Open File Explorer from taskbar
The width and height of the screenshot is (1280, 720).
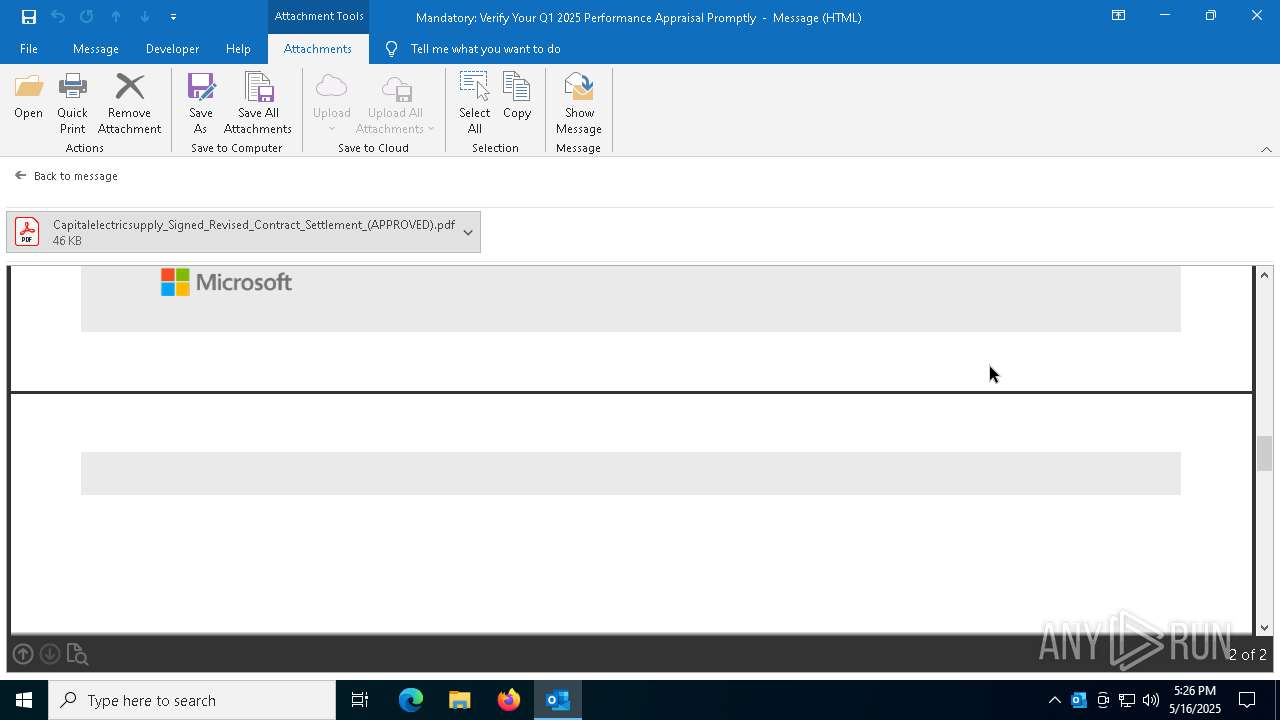(459, 700)
